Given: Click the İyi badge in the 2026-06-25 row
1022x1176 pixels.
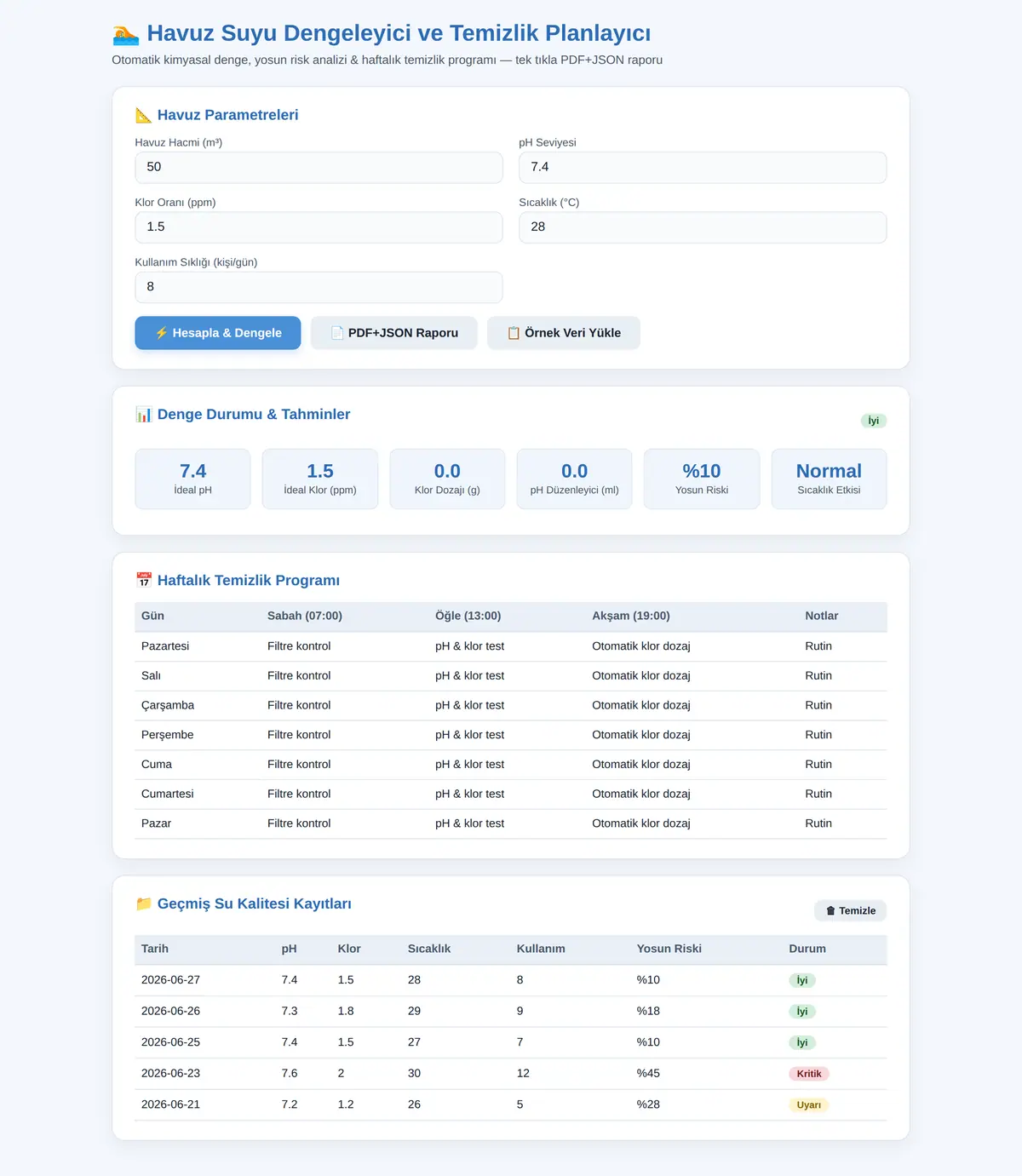Looking at the screenshot, I should [802, 1043].
